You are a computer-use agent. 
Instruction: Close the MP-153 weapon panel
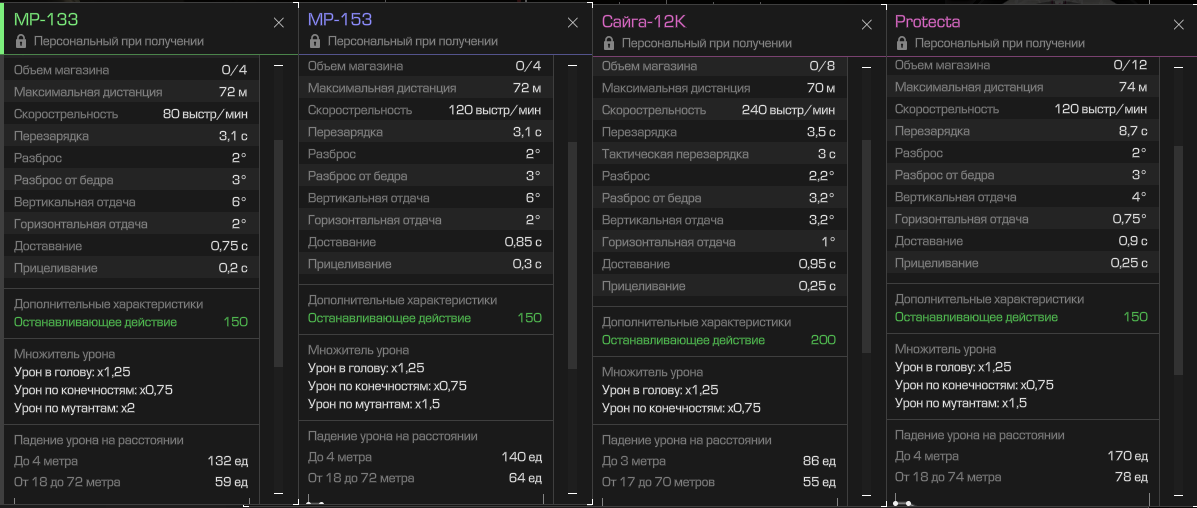tap(573, 23)
